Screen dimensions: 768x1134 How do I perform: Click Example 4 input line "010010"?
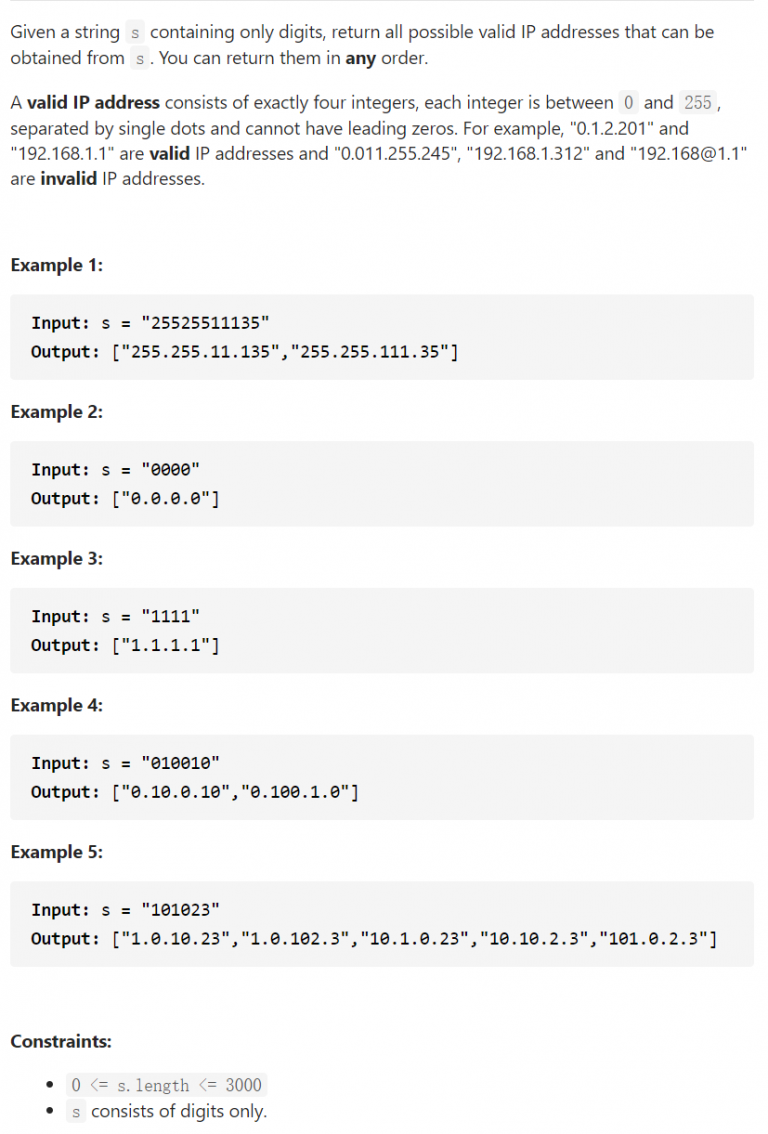125,763
